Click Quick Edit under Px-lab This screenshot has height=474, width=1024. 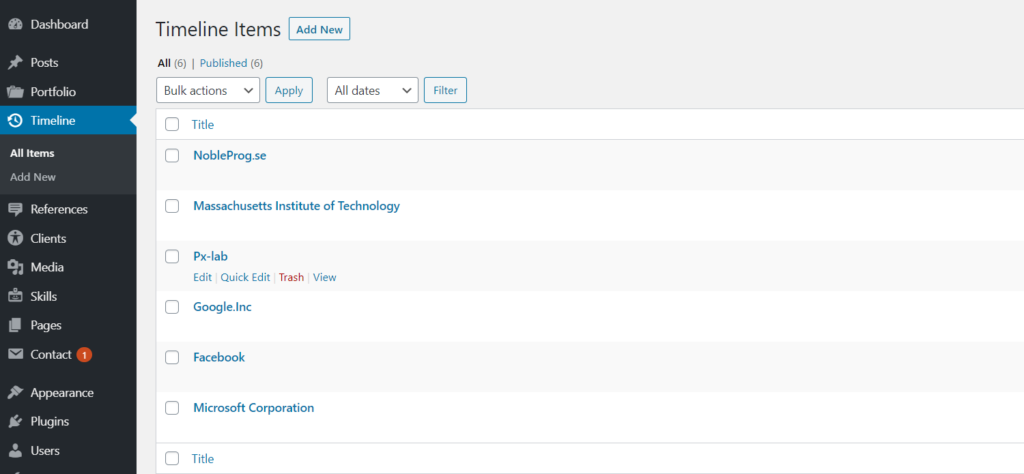pyautogui.click(x=245, y=277)
